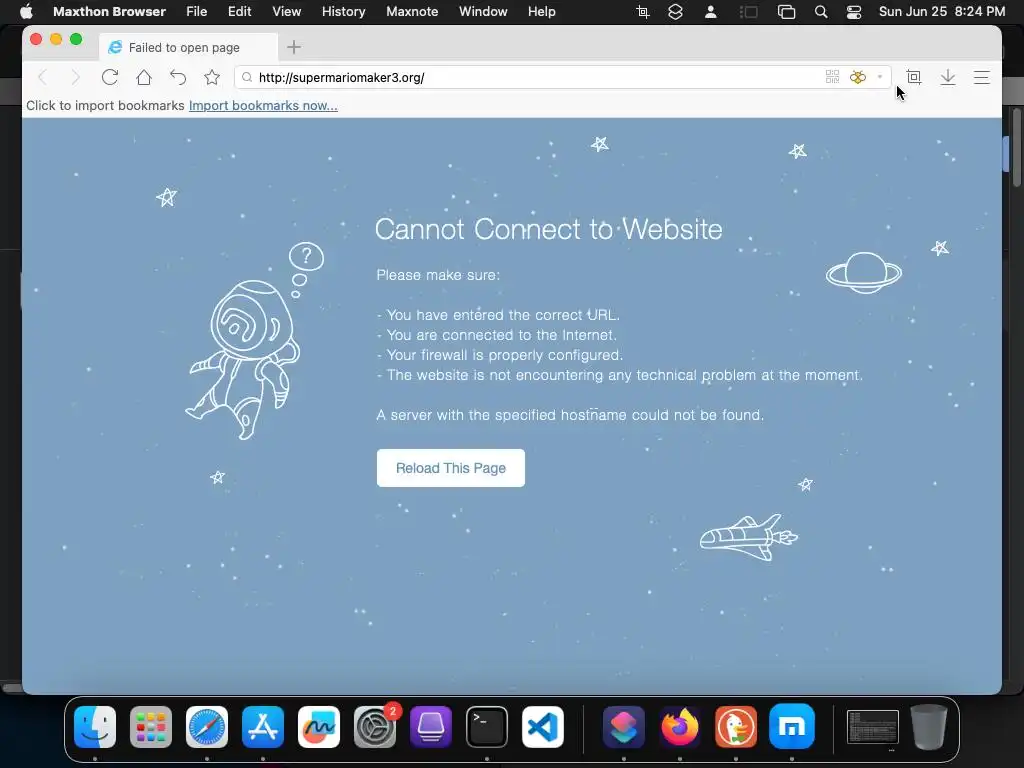Launch Safari from the dock
This screenshot has width=1024, height=768.
207,727
